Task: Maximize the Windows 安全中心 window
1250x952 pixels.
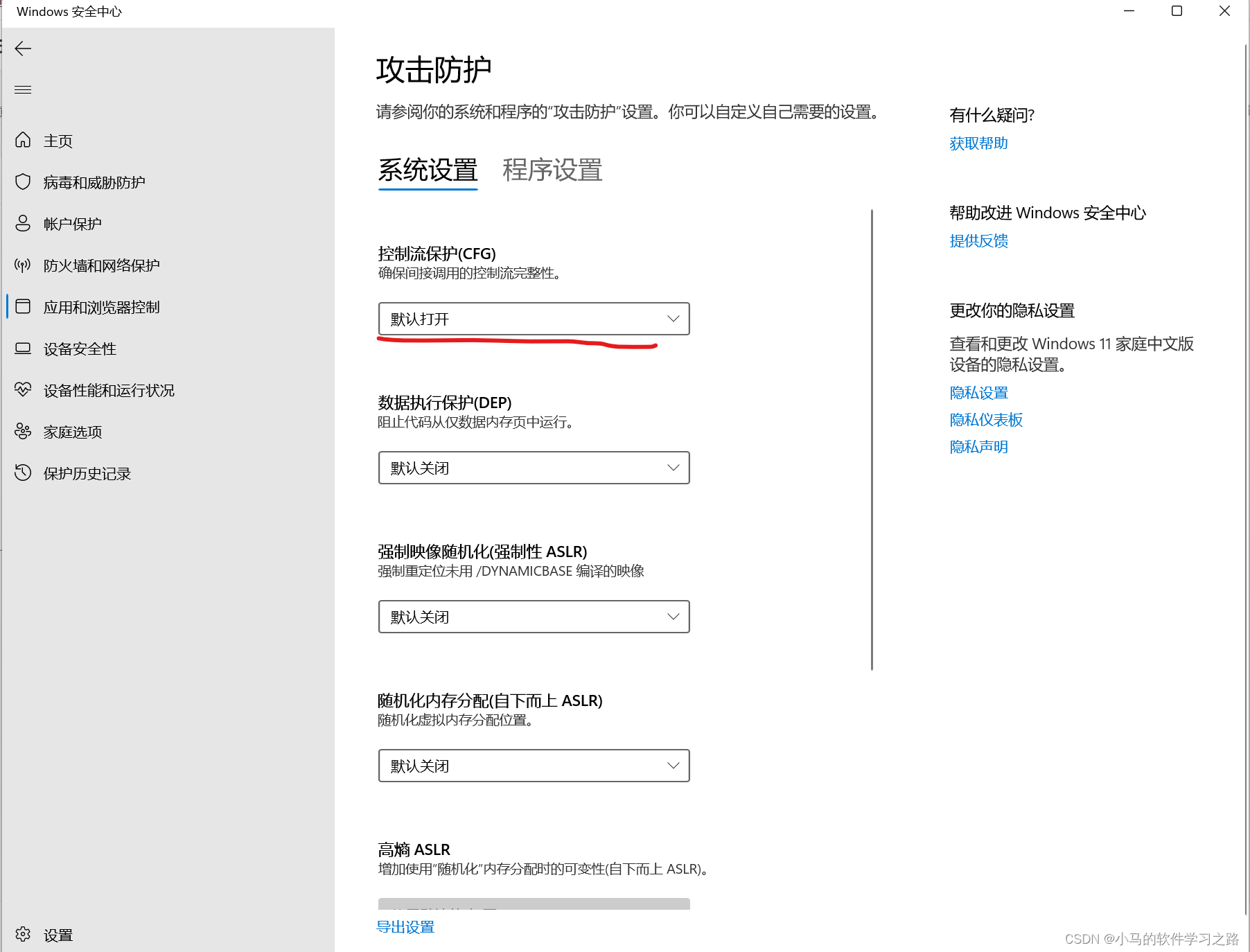Action: pos(1177,11)
